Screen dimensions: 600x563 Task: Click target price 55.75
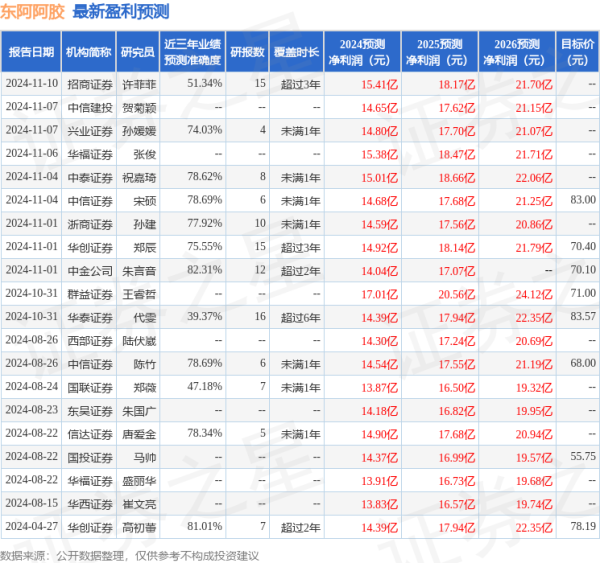(583, 456)
